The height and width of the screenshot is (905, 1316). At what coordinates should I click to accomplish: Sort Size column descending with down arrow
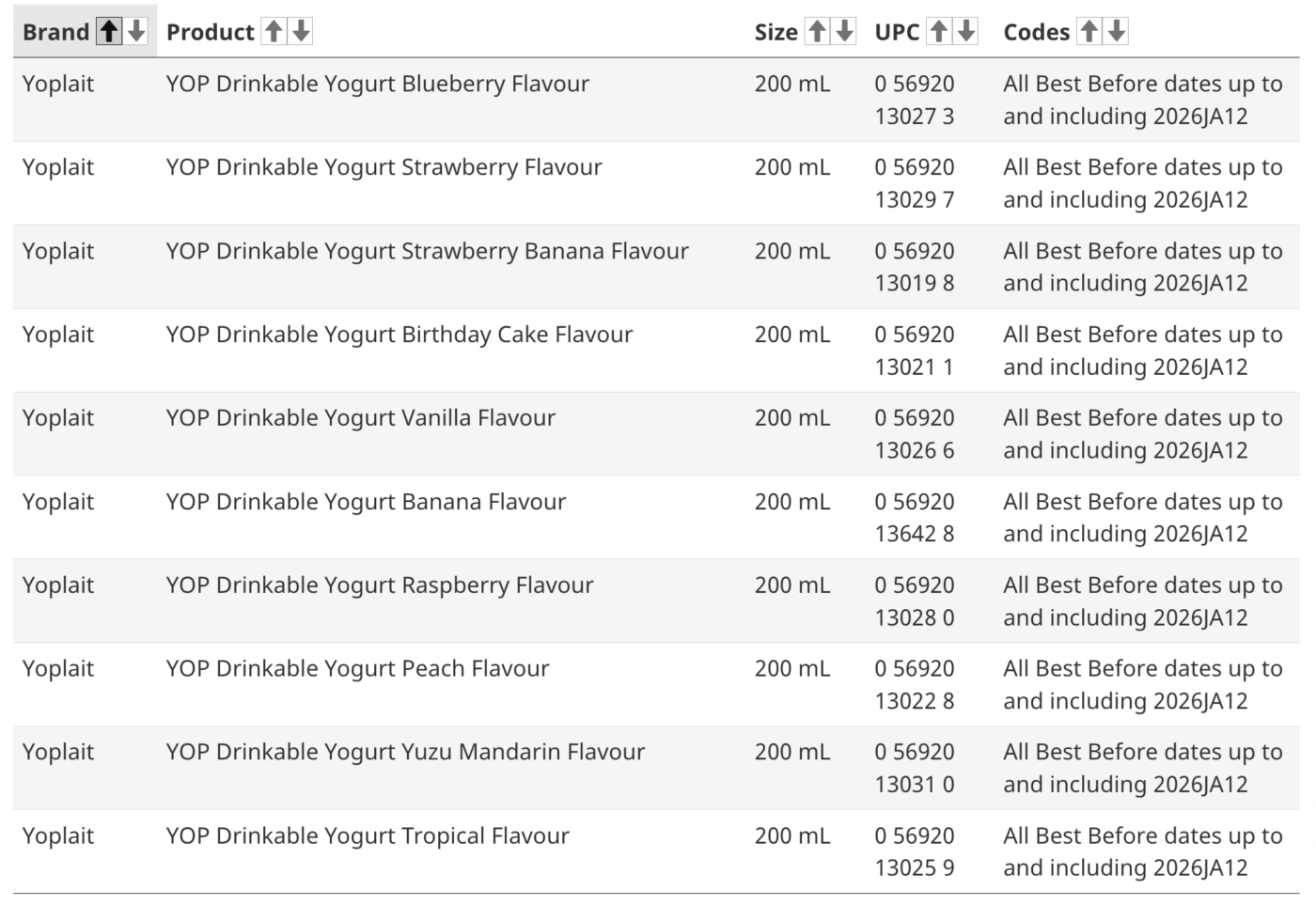(842, 31)
